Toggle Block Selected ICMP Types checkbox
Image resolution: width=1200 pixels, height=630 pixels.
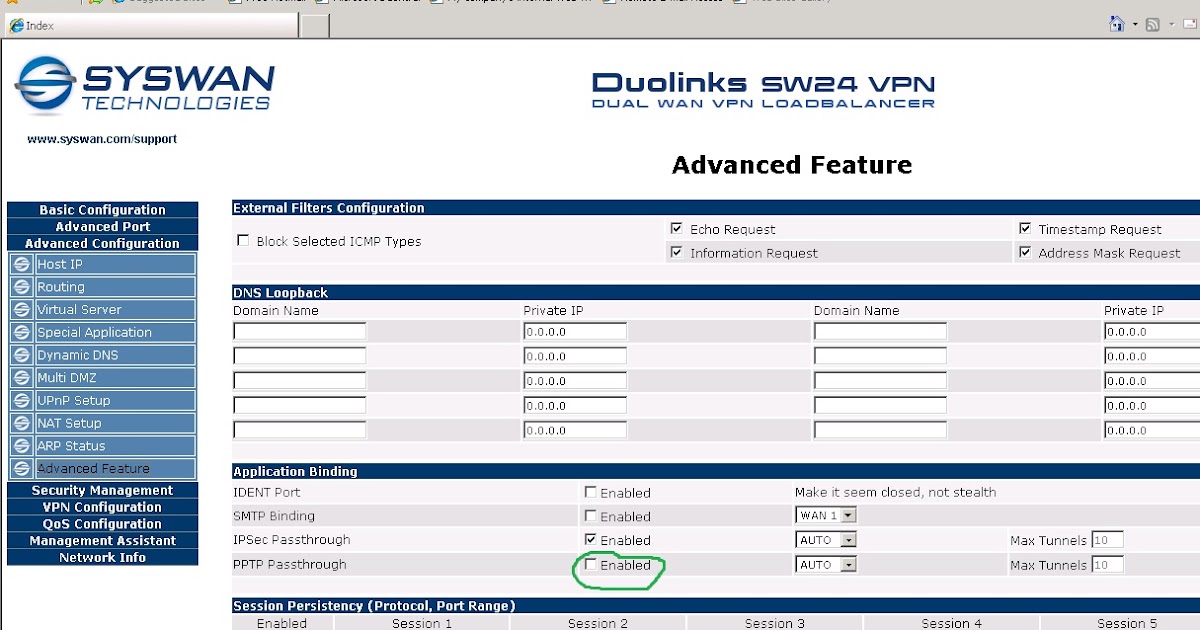243,240
